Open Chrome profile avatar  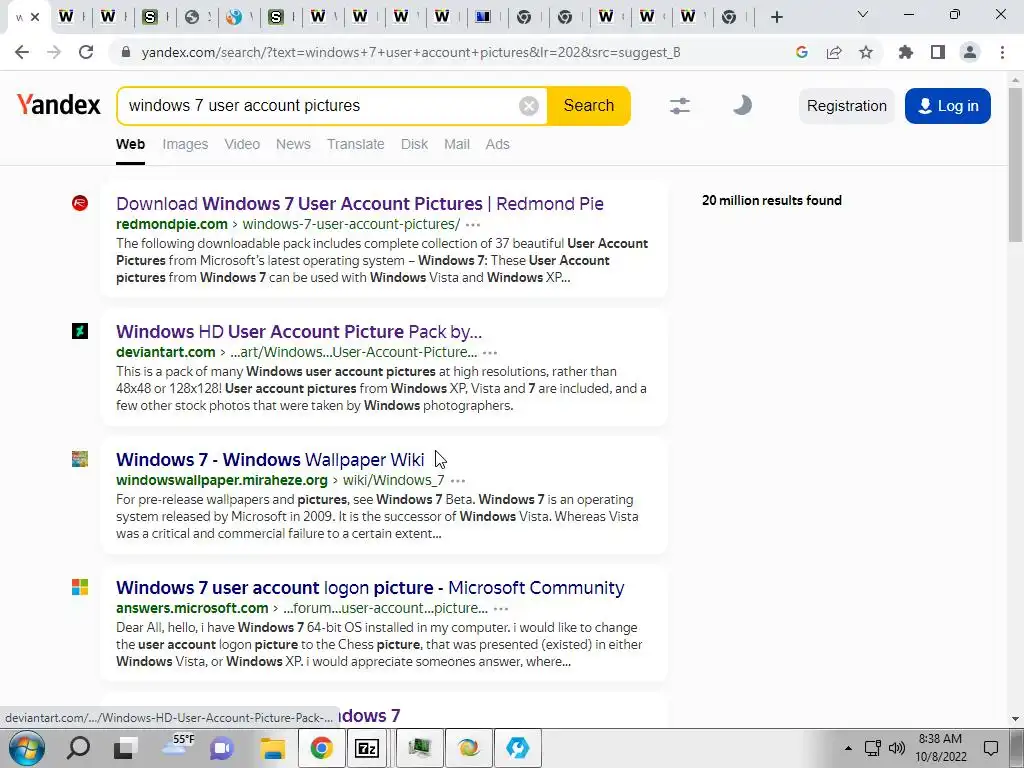point(970,52)
